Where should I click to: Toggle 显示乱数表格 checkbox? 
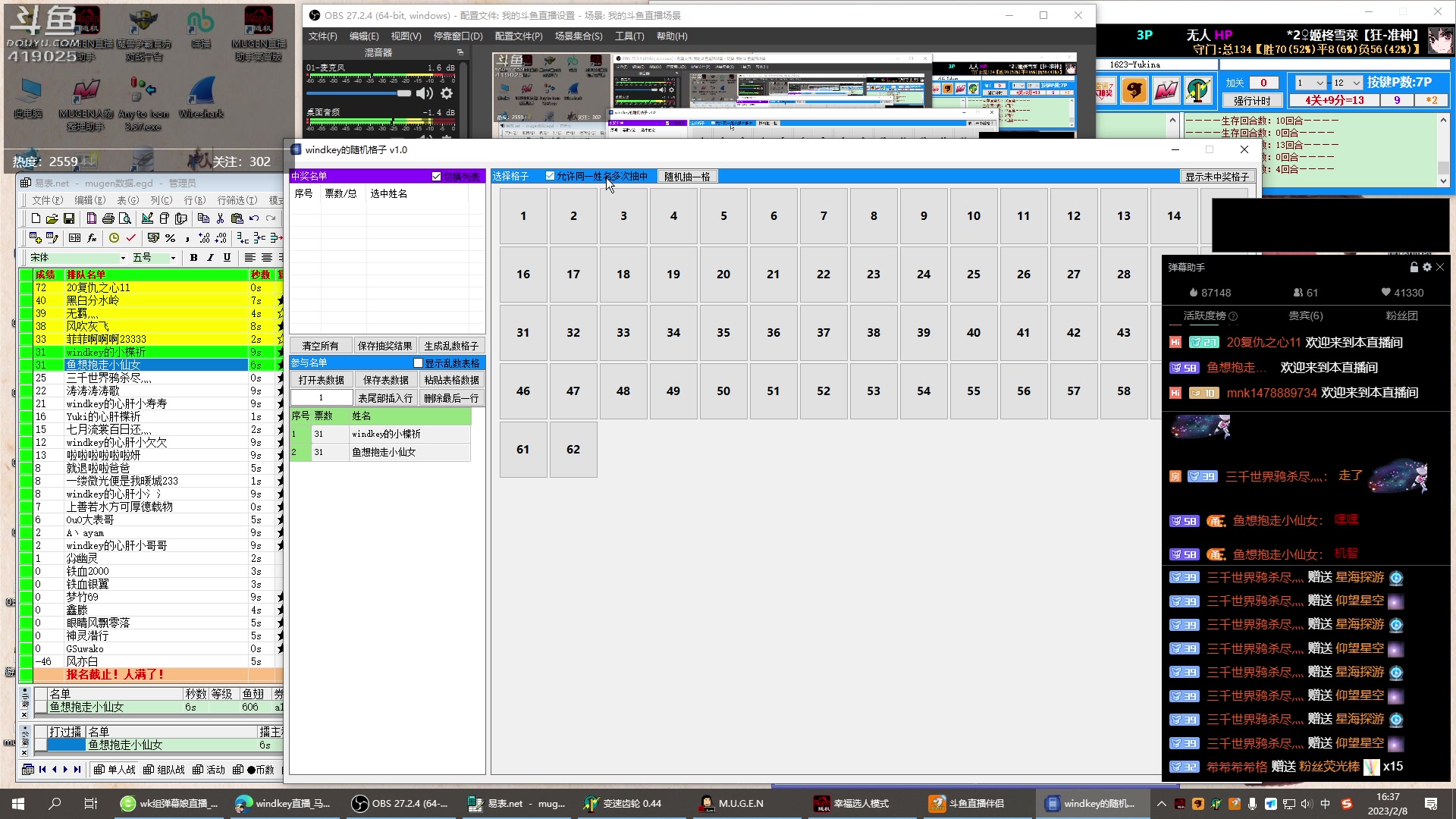click(x=418, y=363)
